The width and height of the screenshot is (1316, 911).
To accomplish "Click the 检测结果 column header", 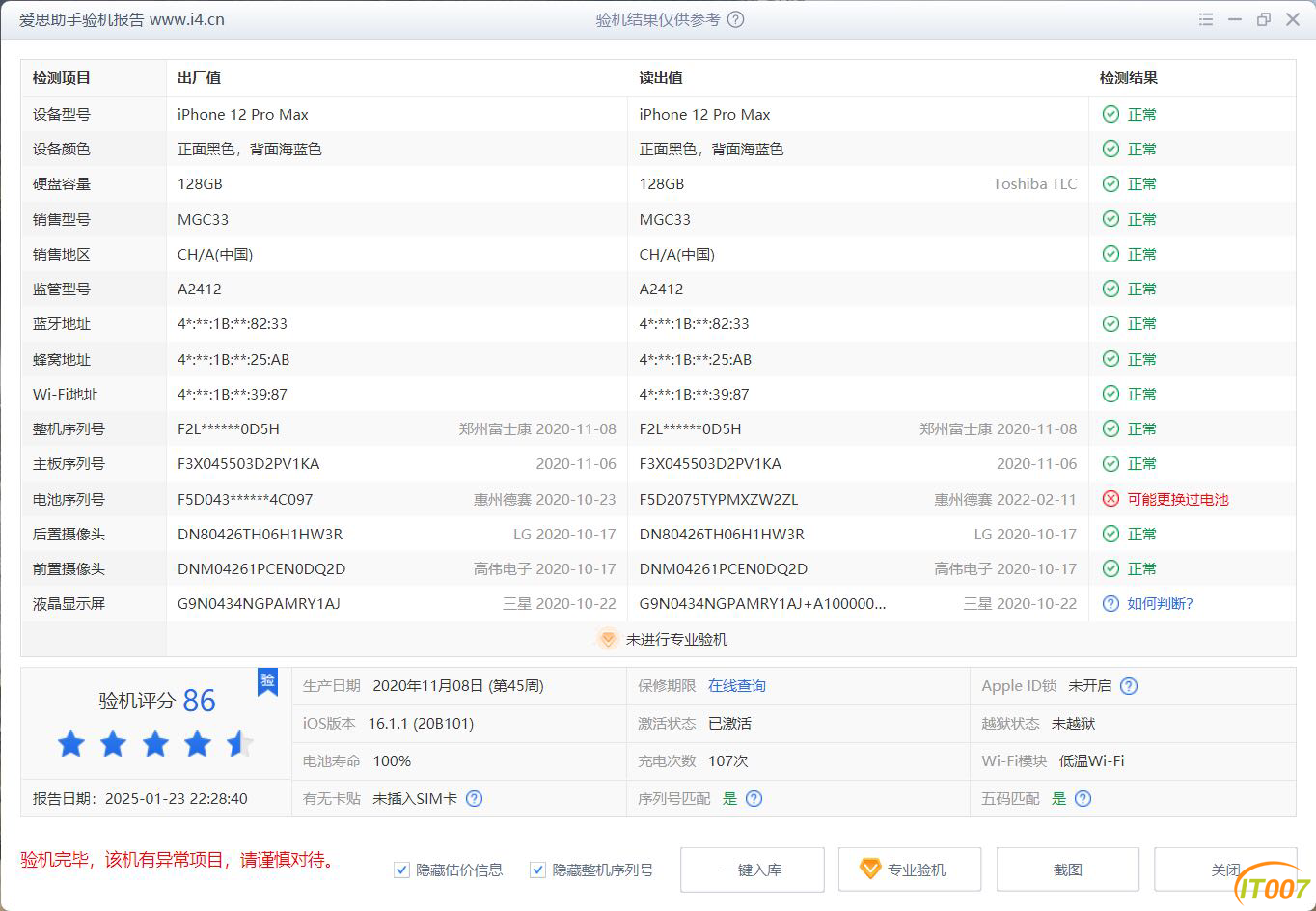I will (x=1129, y=78).
